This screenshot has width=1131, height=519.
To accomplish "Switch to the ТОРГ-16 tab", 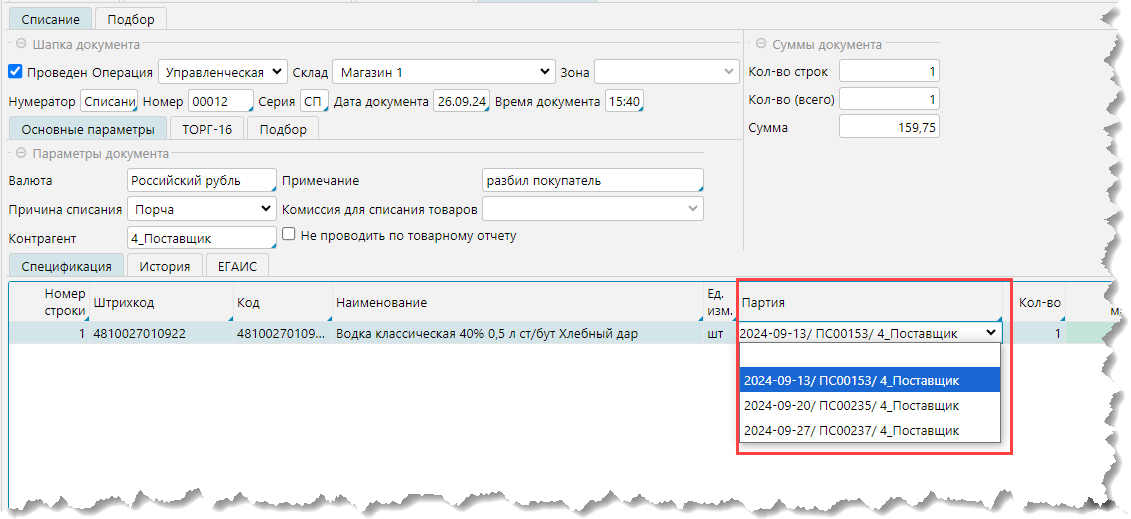I will (207, 129).
